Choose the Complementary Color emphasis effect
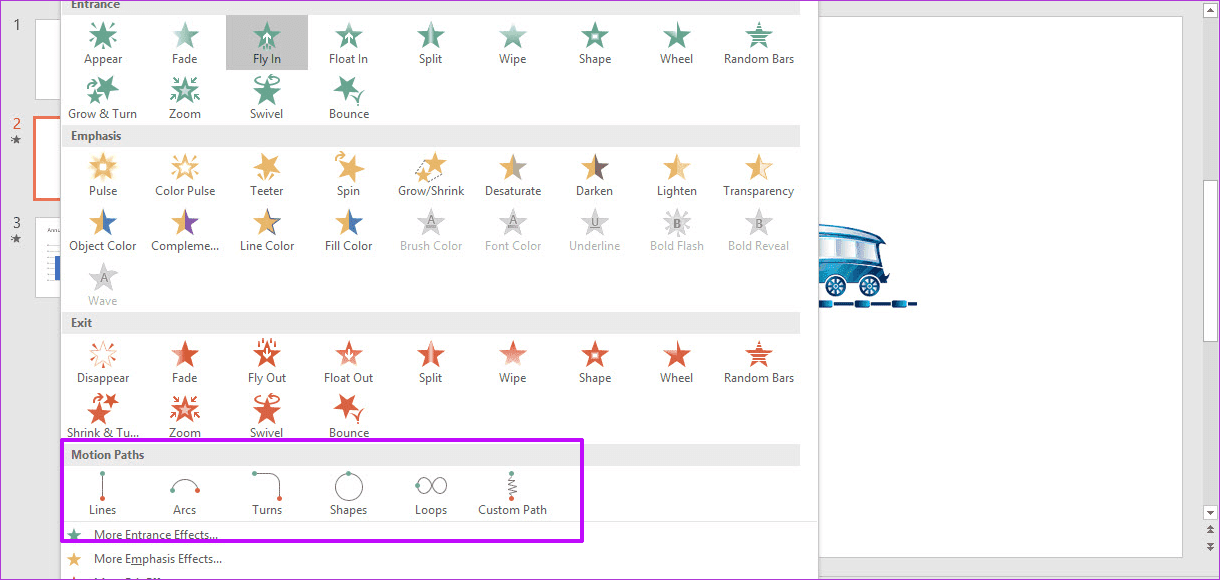The width and height of the screenshot is (1220, 580). point(185,230)
